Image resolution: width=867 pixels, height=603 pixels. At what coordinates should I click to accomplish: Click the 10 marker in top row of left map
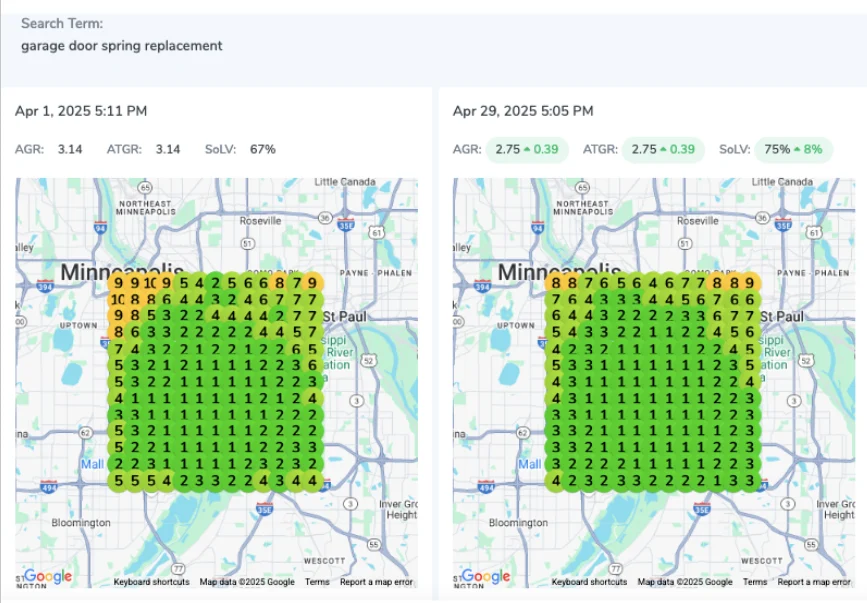[x=151, y=283]
